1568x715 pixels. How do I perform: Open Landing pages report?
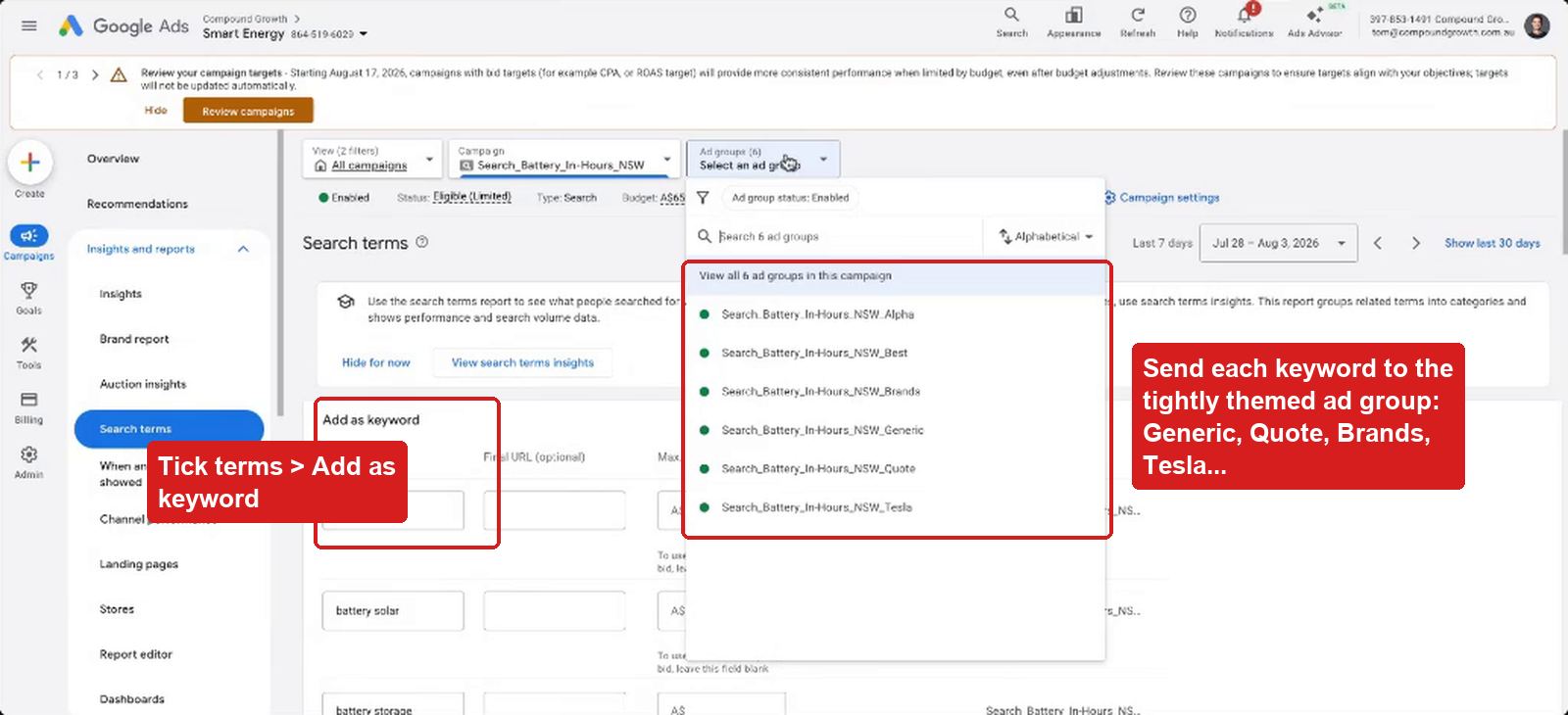click(139, 564)
